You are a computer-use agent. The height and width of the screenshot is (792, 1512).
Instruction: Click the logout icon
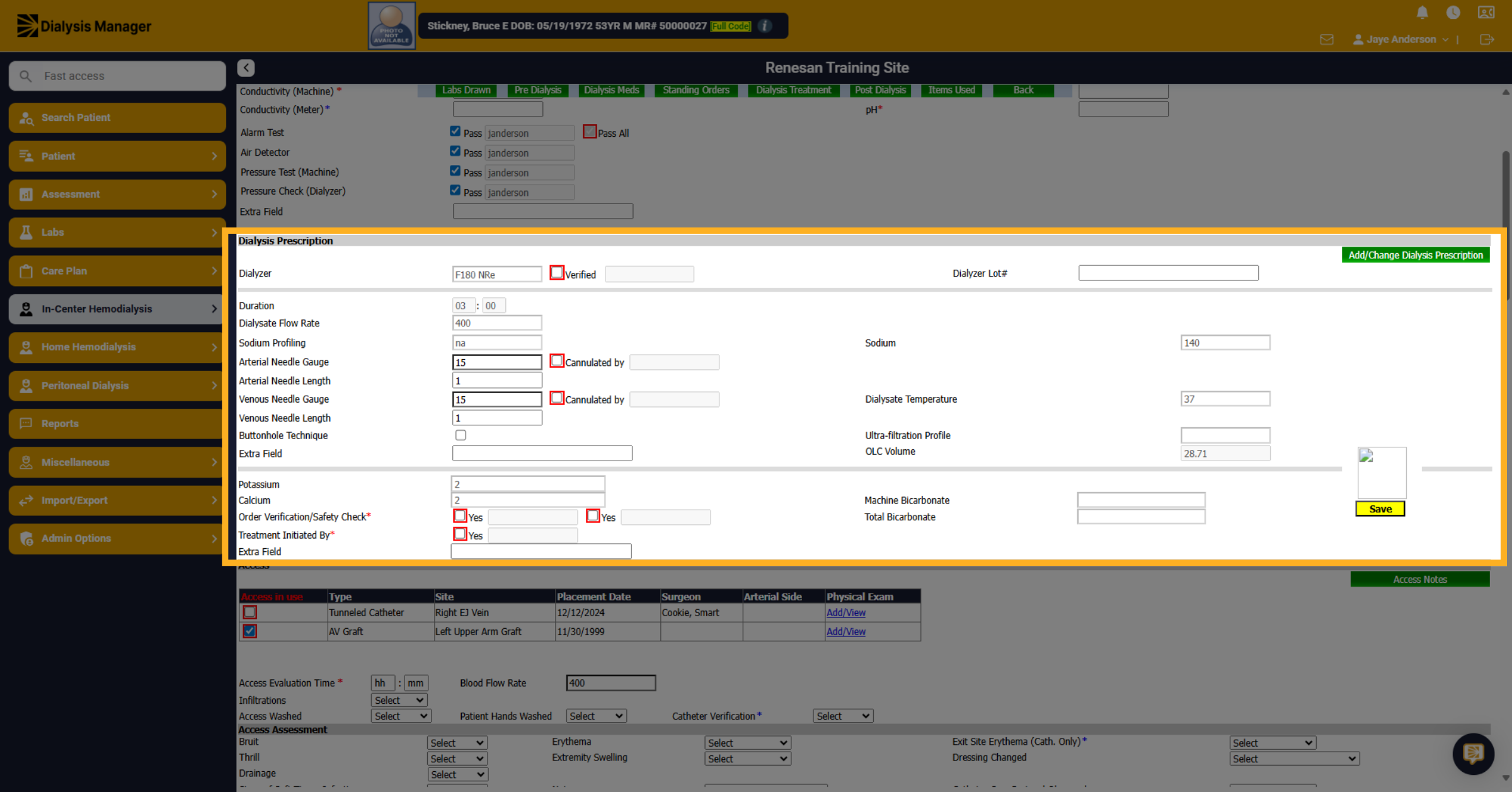[x=1486, y=39]
